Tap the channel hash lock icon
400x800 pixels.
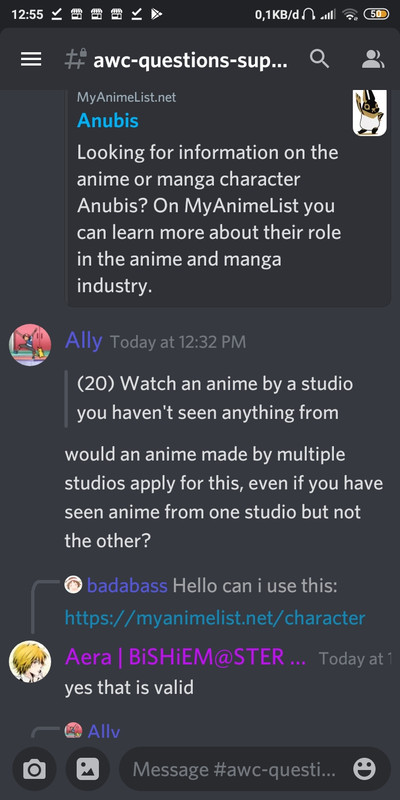(x=76, y=60)
